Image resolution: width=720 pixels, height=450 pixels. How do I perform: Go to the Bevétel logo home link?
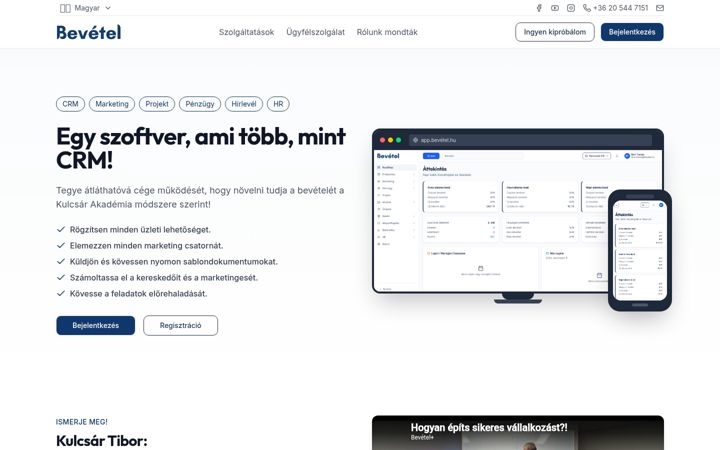89,32
